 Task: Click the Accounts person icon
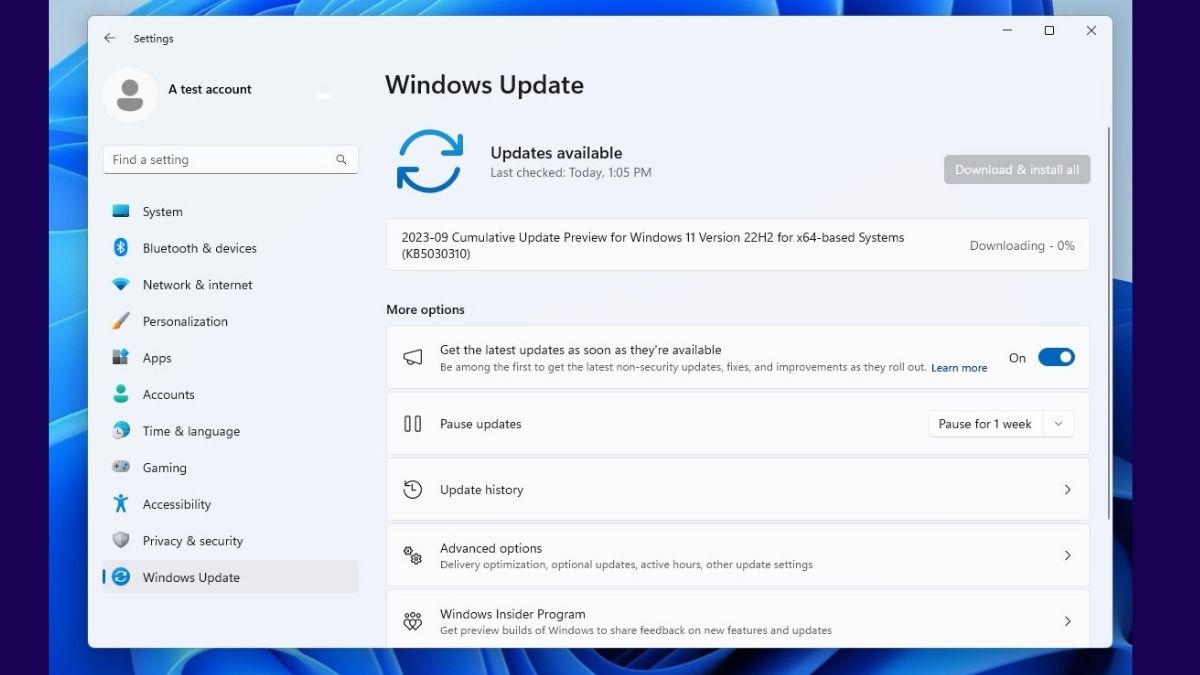point(121,394)
